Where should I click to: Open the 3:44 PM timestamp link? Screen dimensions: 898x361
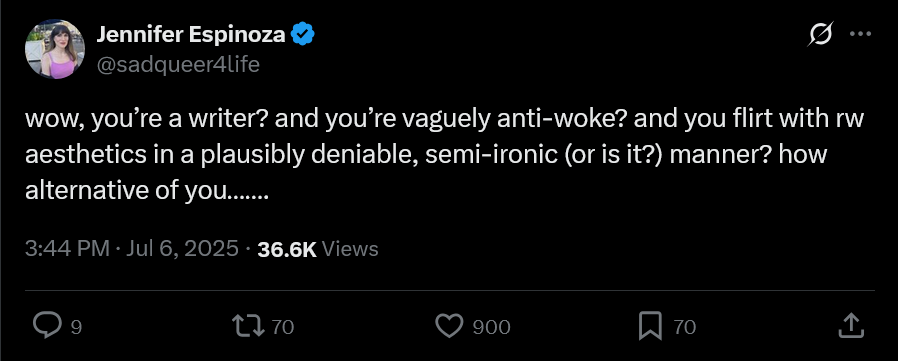point(67,249)
